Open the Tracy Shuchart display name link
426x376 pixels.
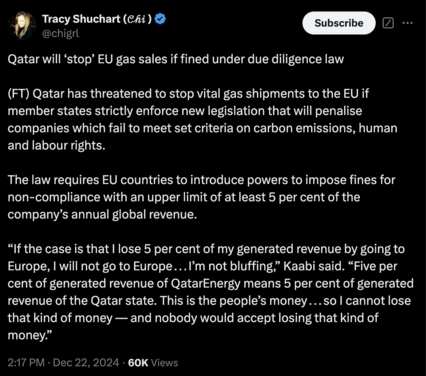pos(81,19)
